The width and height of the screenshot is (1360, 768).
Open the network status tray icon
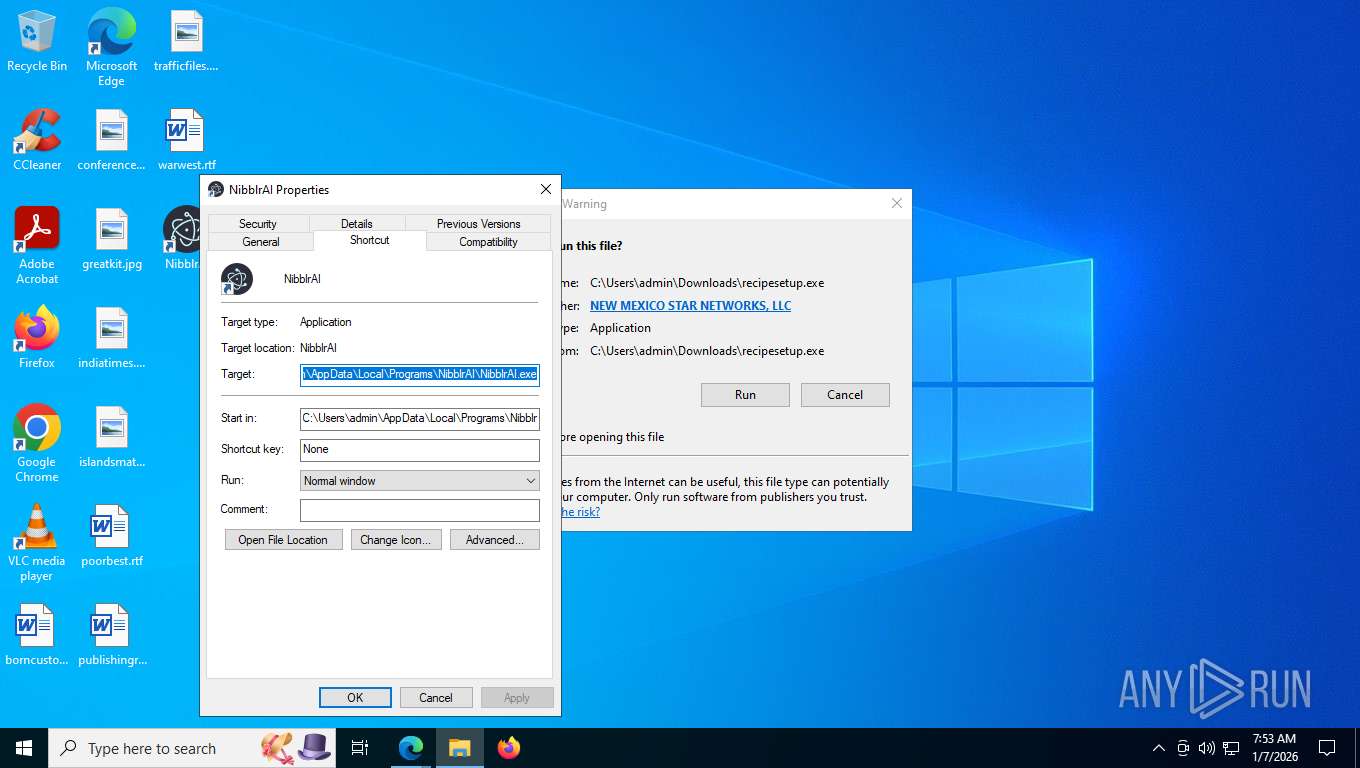point(1231,748)
